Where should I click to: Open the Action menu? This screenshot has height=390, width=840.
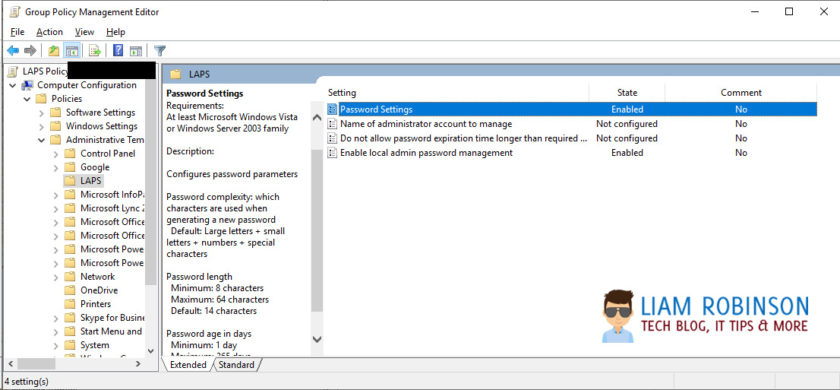coord(49,32)
